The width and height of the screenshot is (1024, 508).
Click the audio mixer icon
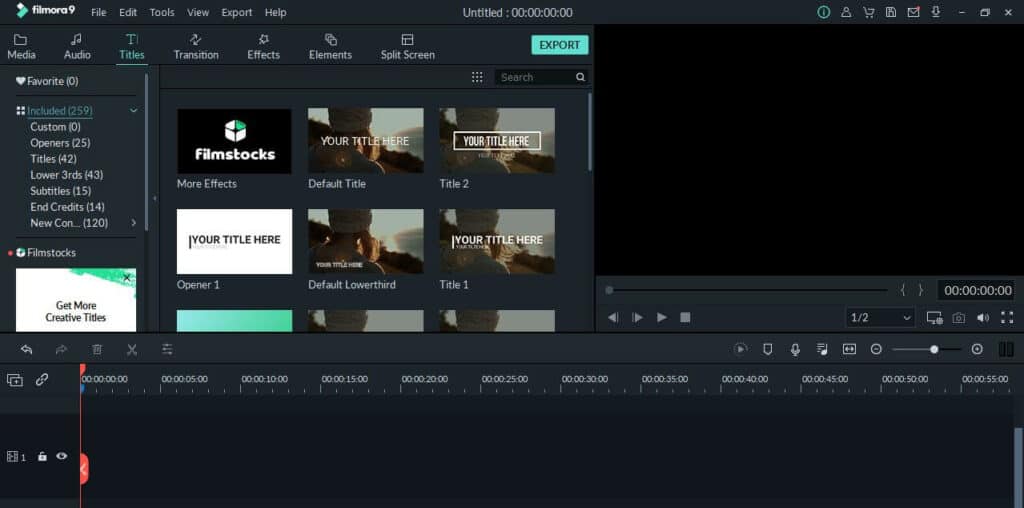pos(822,349)
